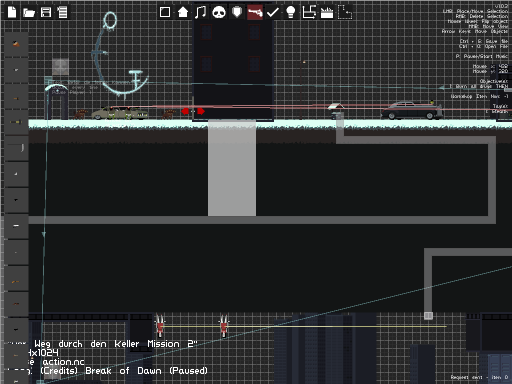Viewport: 512px width, 384px height.
Task: Save the level with the floppy disk icon
Action: [x=46, y=12]
